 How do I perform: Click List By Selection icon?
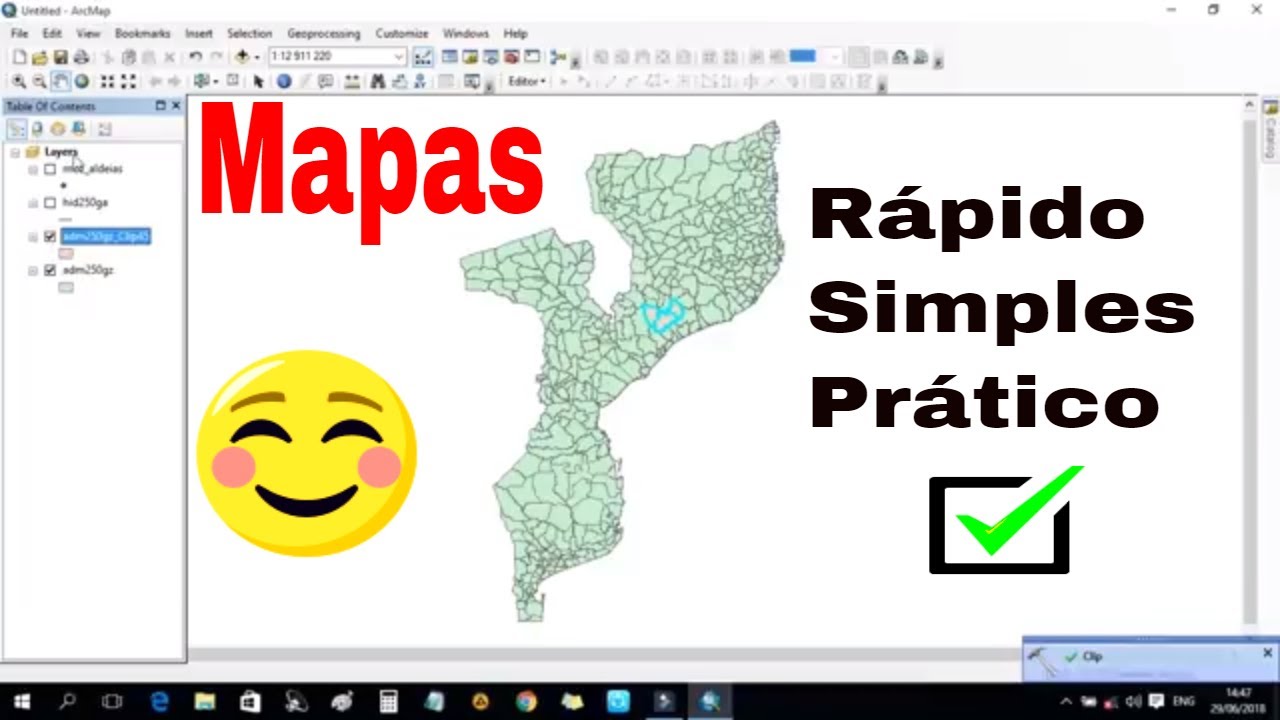(79, 128)
